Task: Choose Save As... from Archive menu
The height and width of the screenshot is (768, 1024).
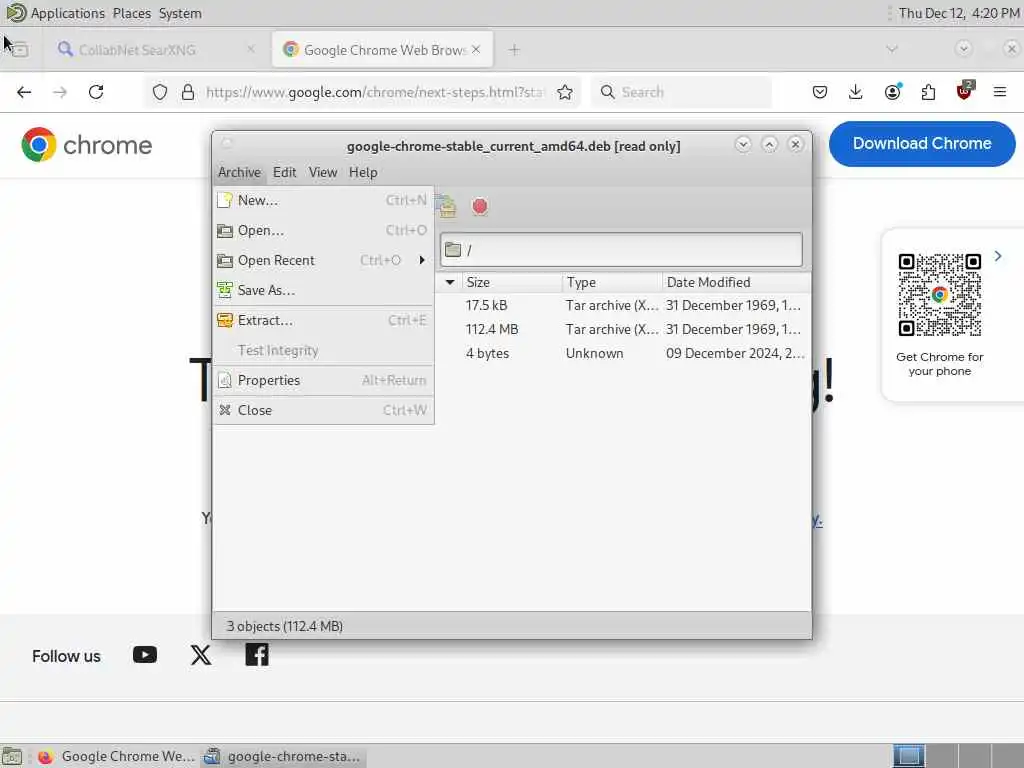Action: click(323, 290)
